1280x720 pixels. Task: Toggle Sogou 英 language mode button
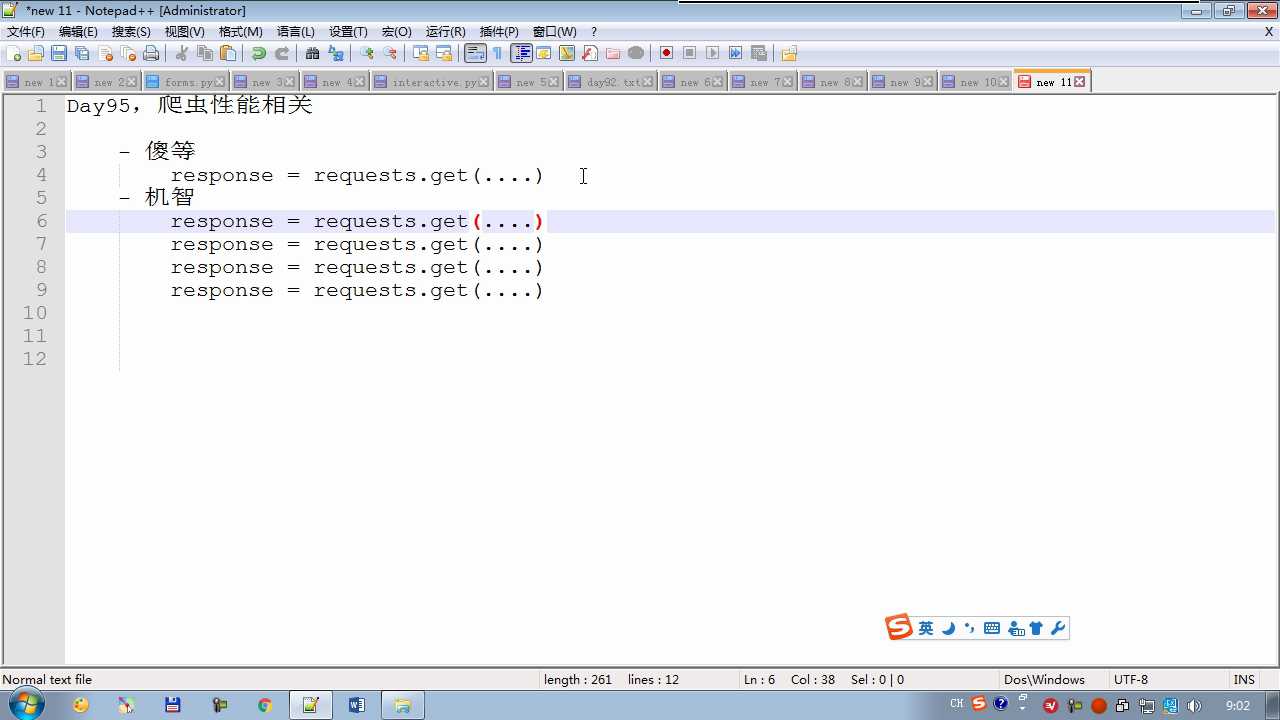pos(926,628)
